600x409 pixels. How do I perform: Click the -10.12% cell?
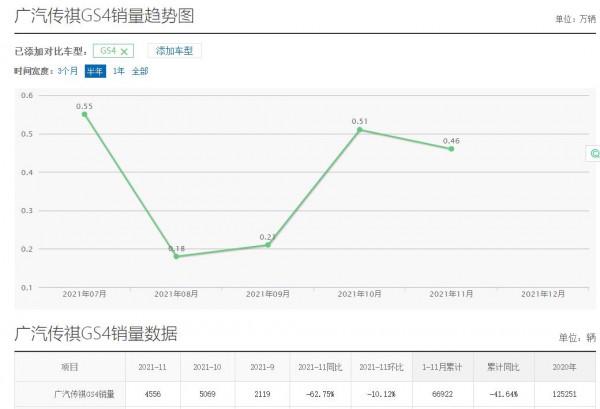tap(382, 394)
